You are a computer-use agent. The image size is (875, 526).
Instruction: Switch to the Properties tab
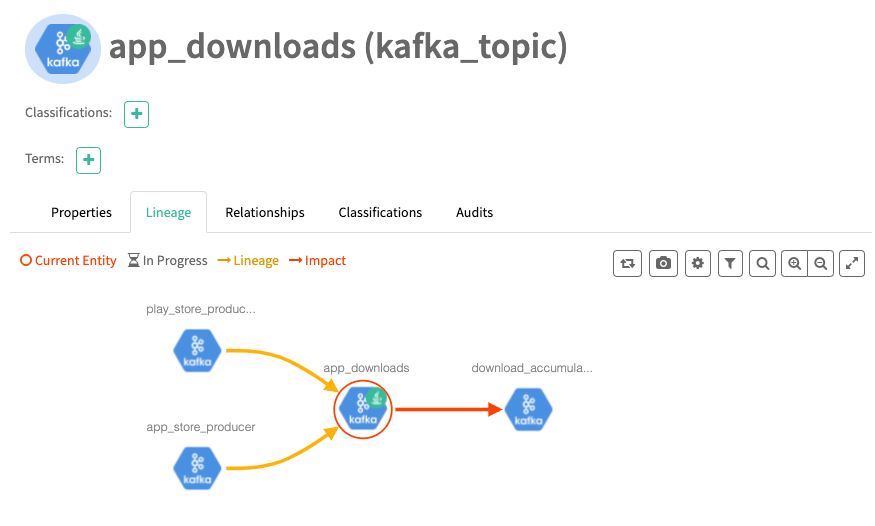coord(81,212)
